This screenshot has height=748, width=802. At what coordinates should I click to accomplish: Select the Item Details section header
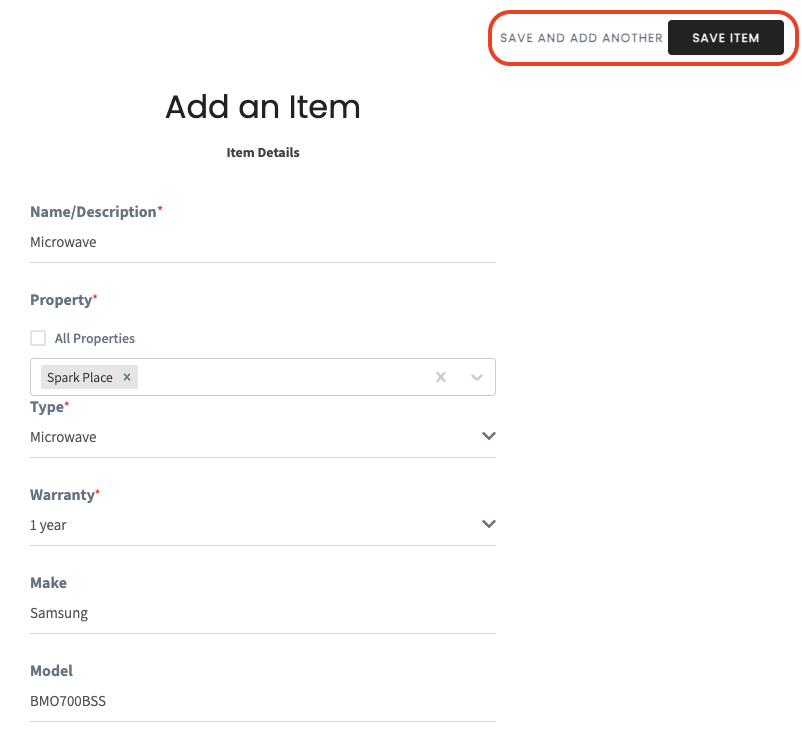click(x=262, y=152)
